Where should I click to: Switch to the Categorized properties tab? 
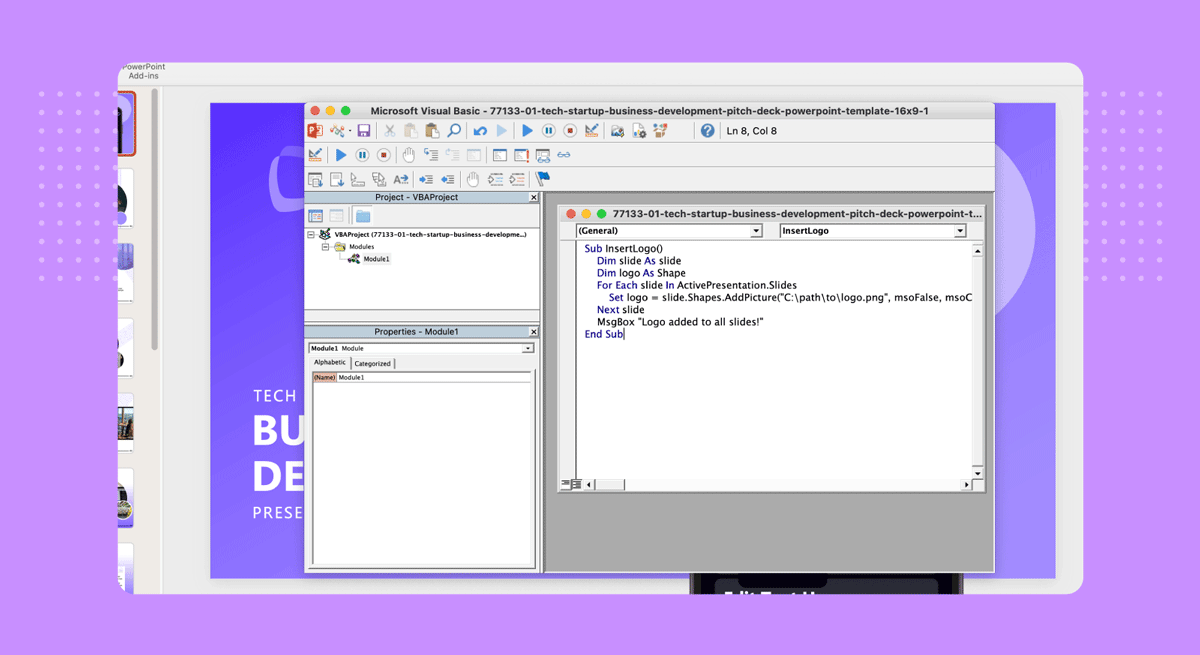[372, 363]
